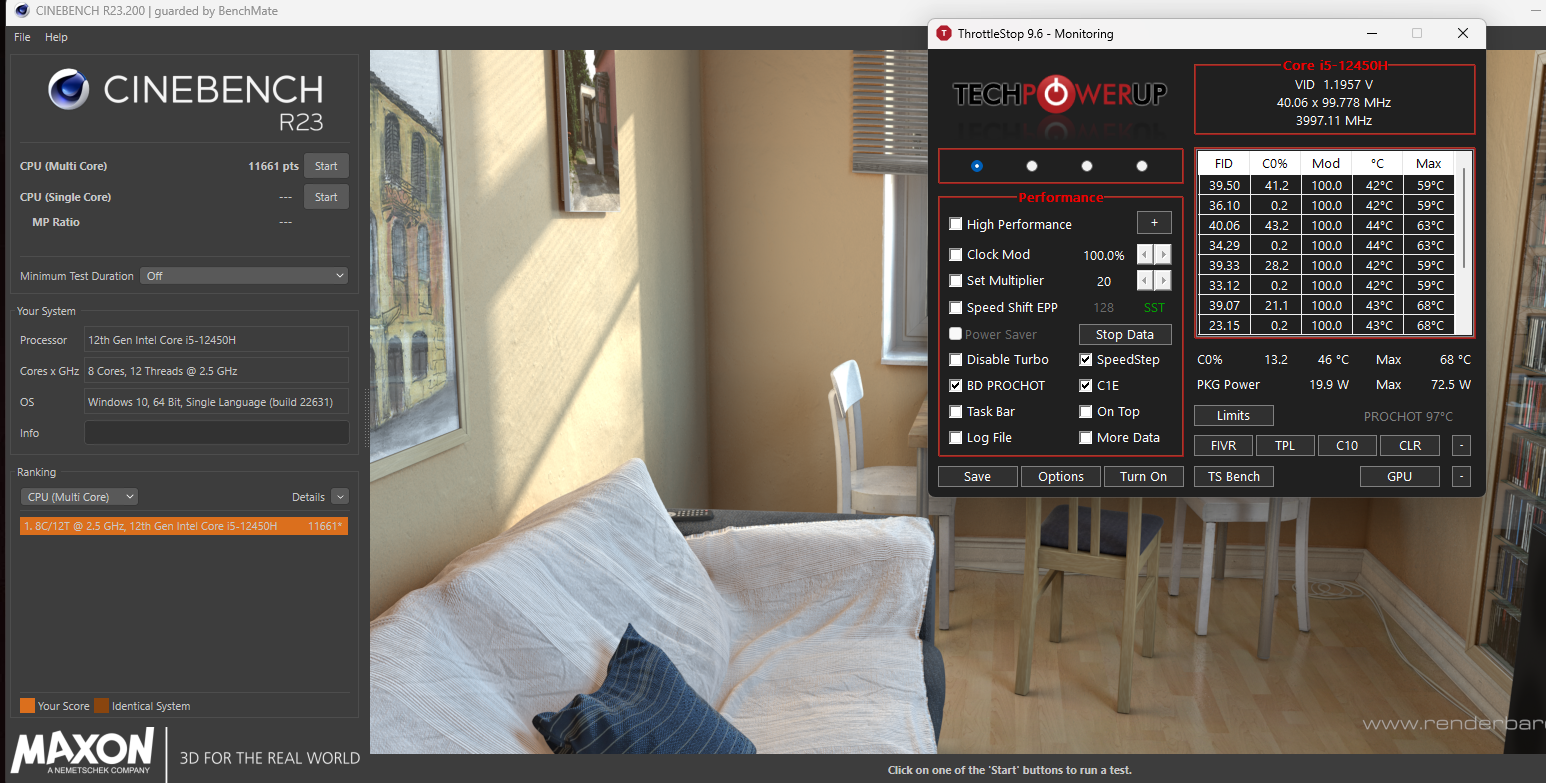Screen dimensions: 1546x783
Task: Start the CPU Multi Core test
Action: 326,166
